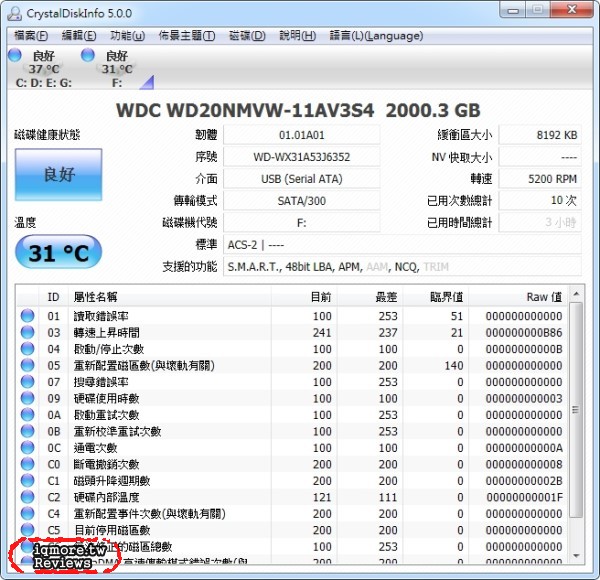The height and width of the screenshot is (580, 600).
Task: Click the status orb of attribute 03
Action: tap(27, 332)
